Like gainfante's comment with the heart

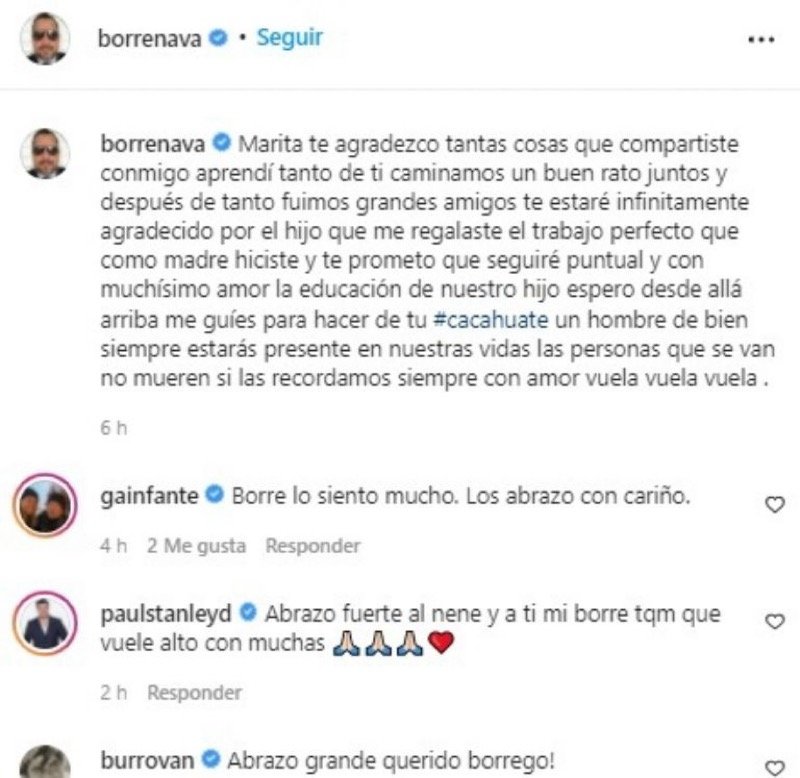tap(774, 505)
